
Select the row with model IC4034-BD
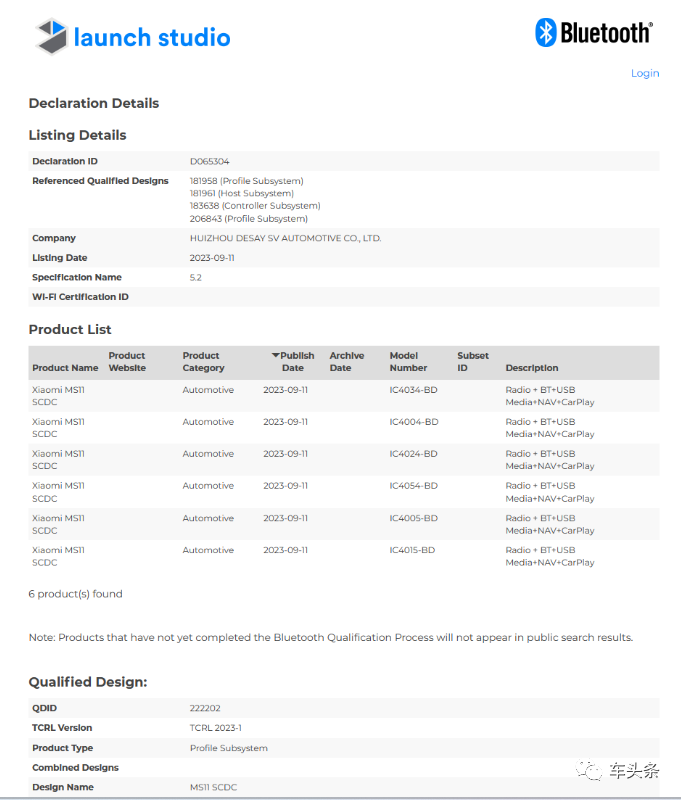tap(413, 390)
